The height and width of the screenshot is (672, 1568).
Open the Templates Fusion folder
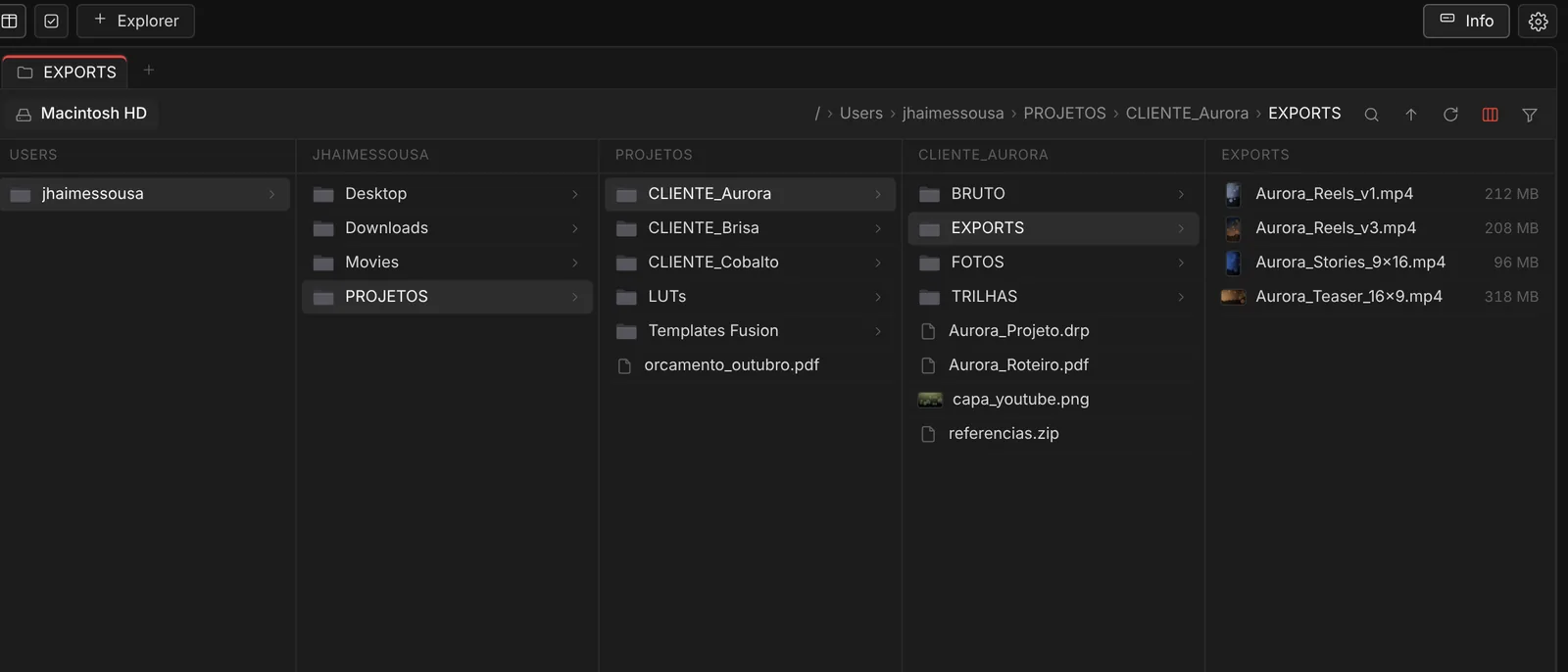[x=750, y=331]
